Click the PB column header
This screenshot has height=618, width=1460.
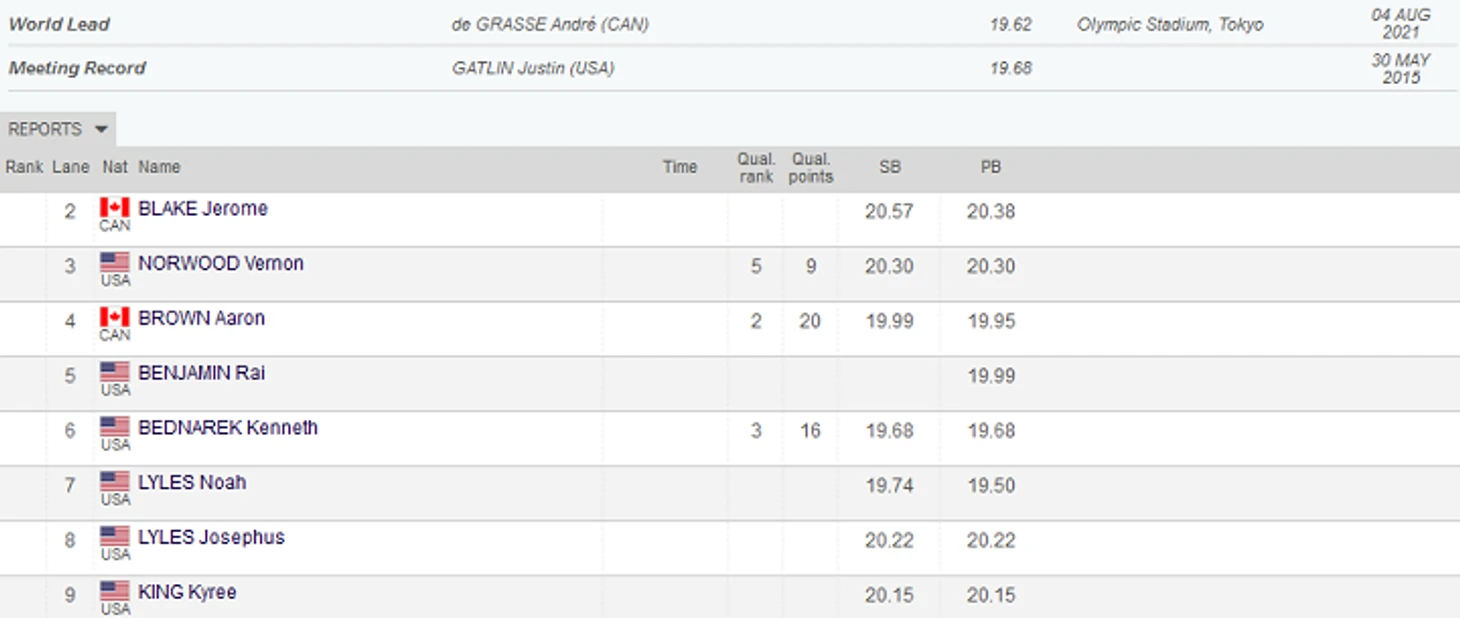tap(990, 167)
